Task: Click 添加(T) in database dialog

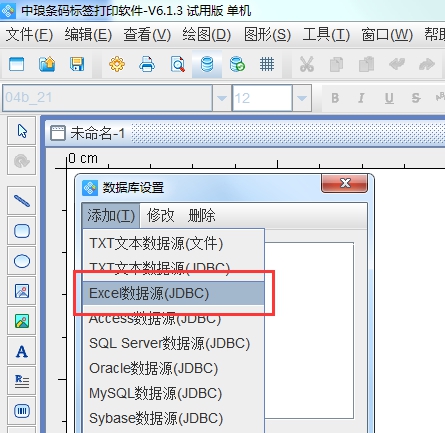Action: point(111,215)
